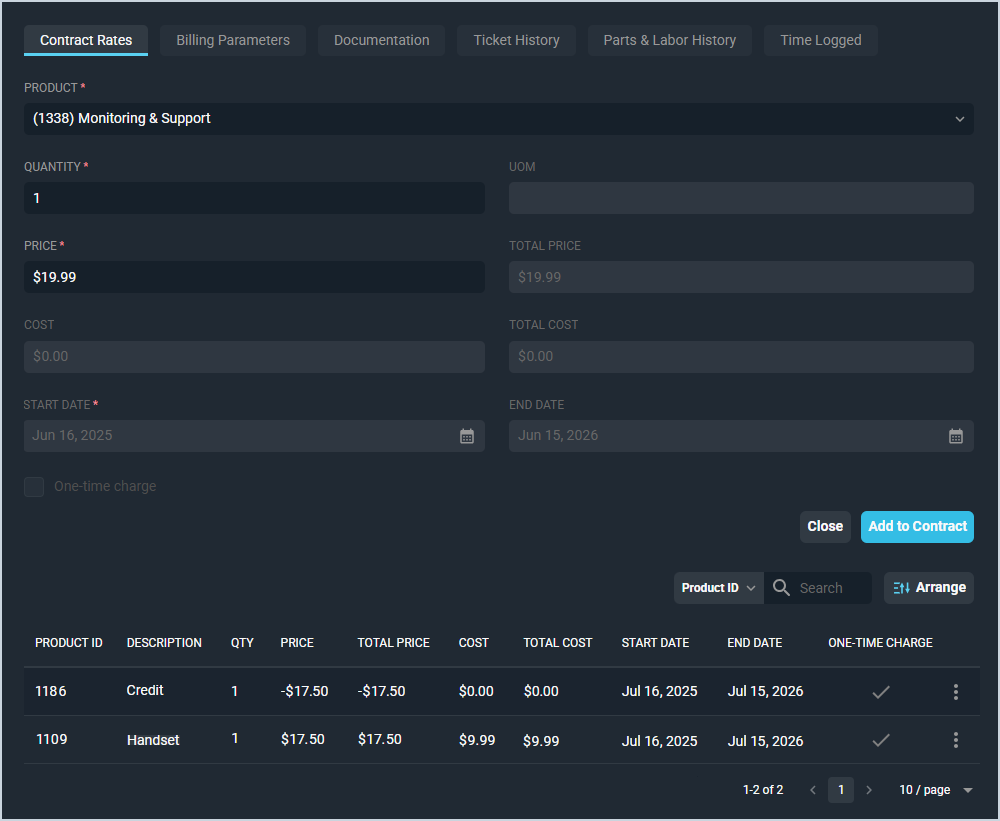Click the Add to Contract button
This screenshot has height=821, width=1000.
coord(916,527)
